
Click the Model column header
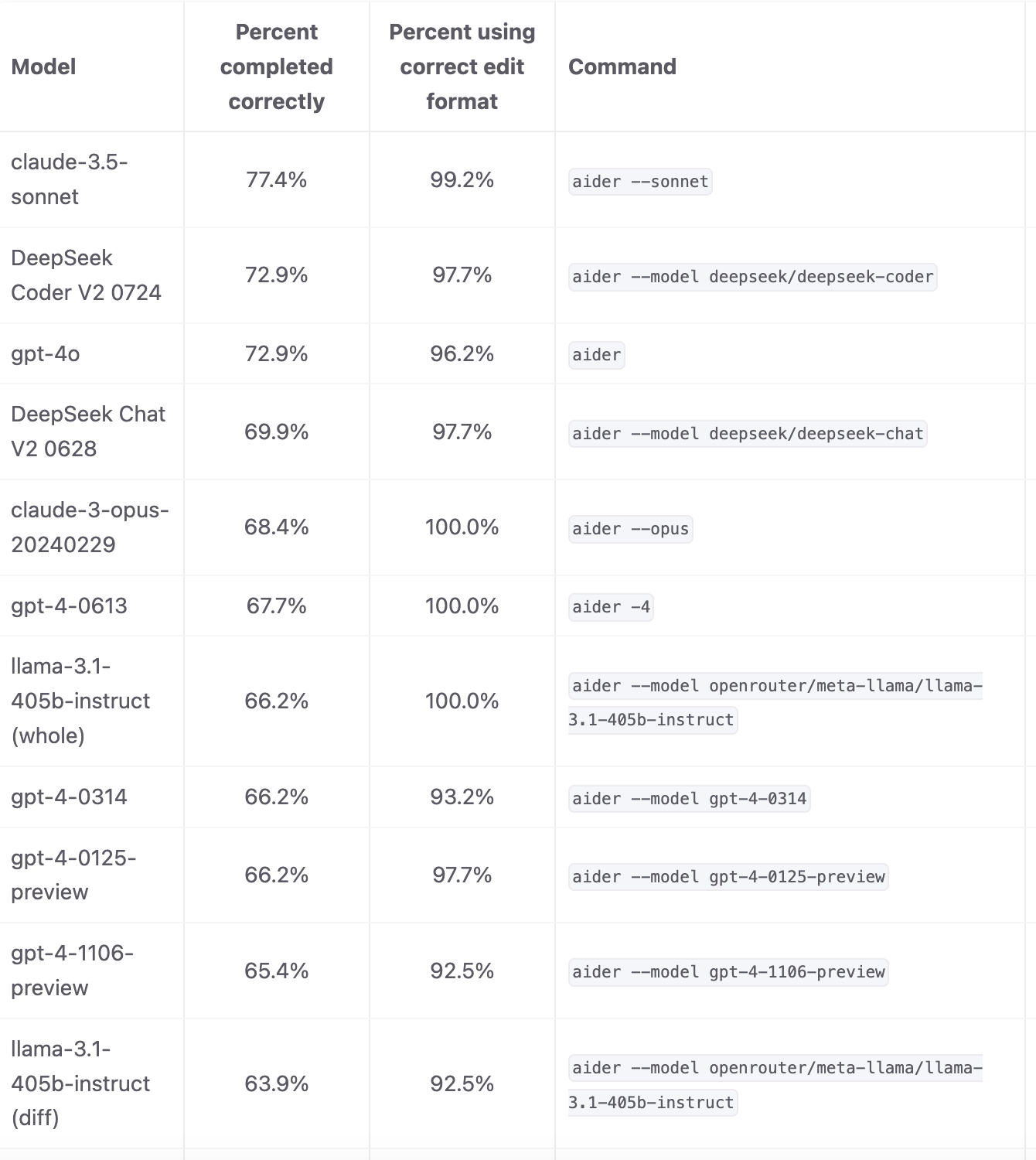coord(43,67)
